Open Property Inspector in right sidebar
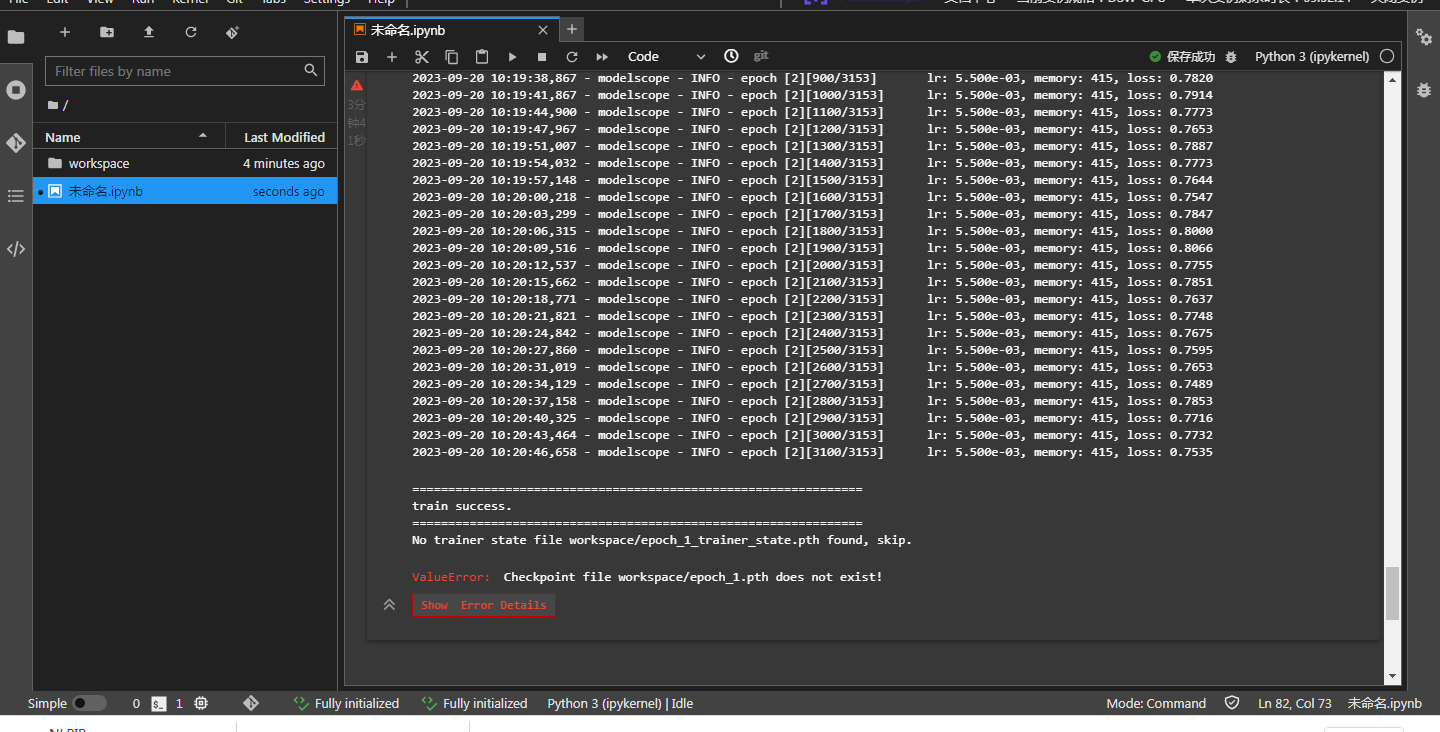 click(1424, 37)
